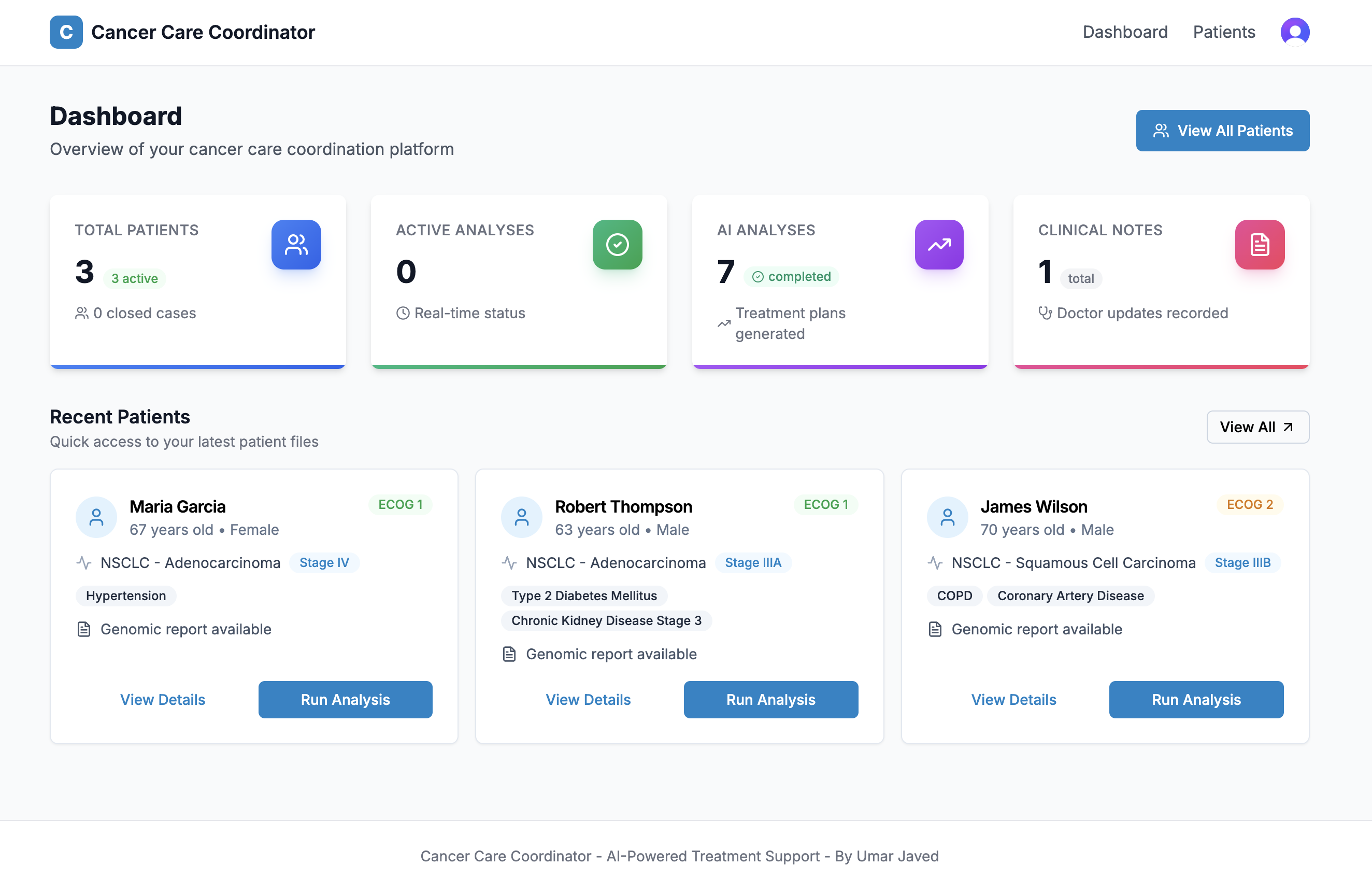Click the 3 active badge
1372x879 pixels.
point(135,278)
